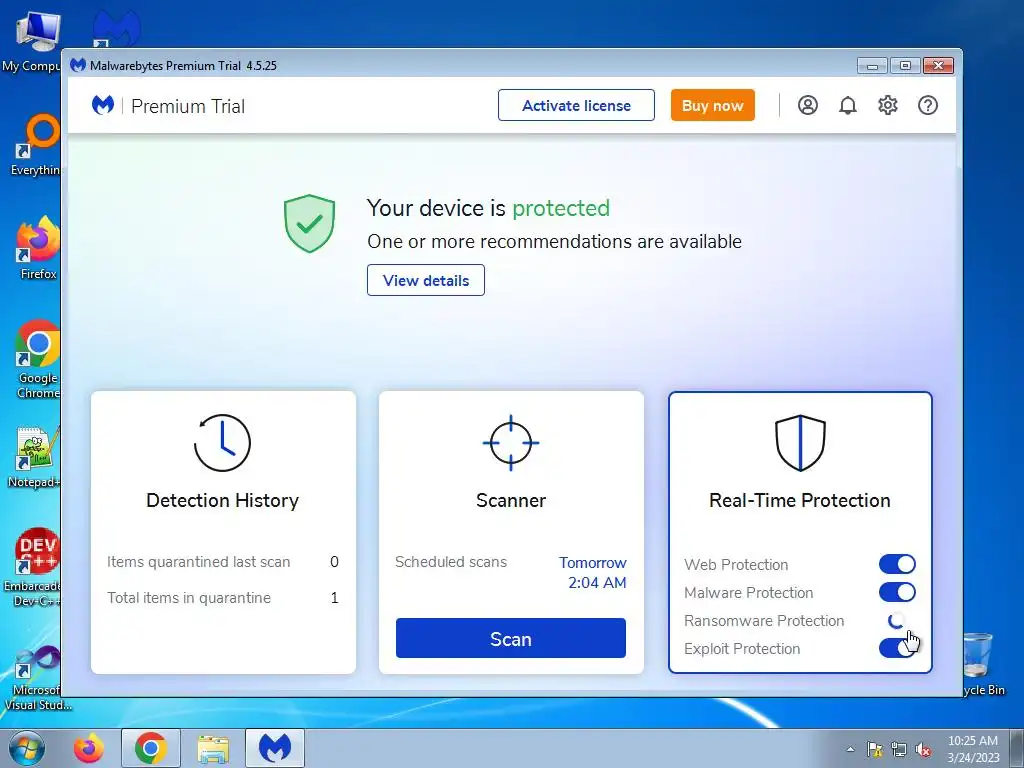Open scheduled scan Tomorrow 2:04 AM link

click(x=593, y=572)
